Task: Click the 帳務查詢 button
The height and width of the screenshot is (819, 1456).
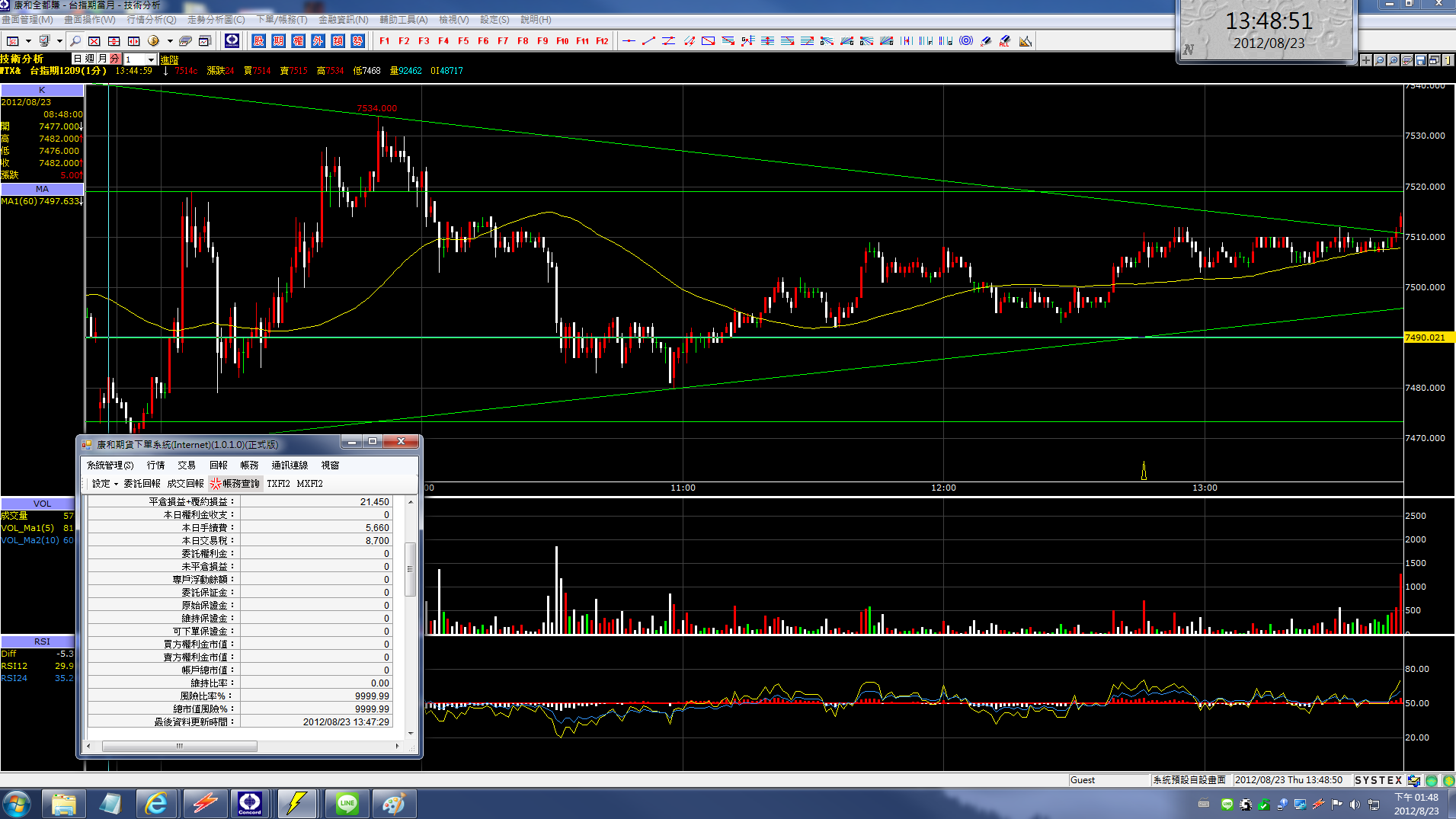Action: click(235, 484)
